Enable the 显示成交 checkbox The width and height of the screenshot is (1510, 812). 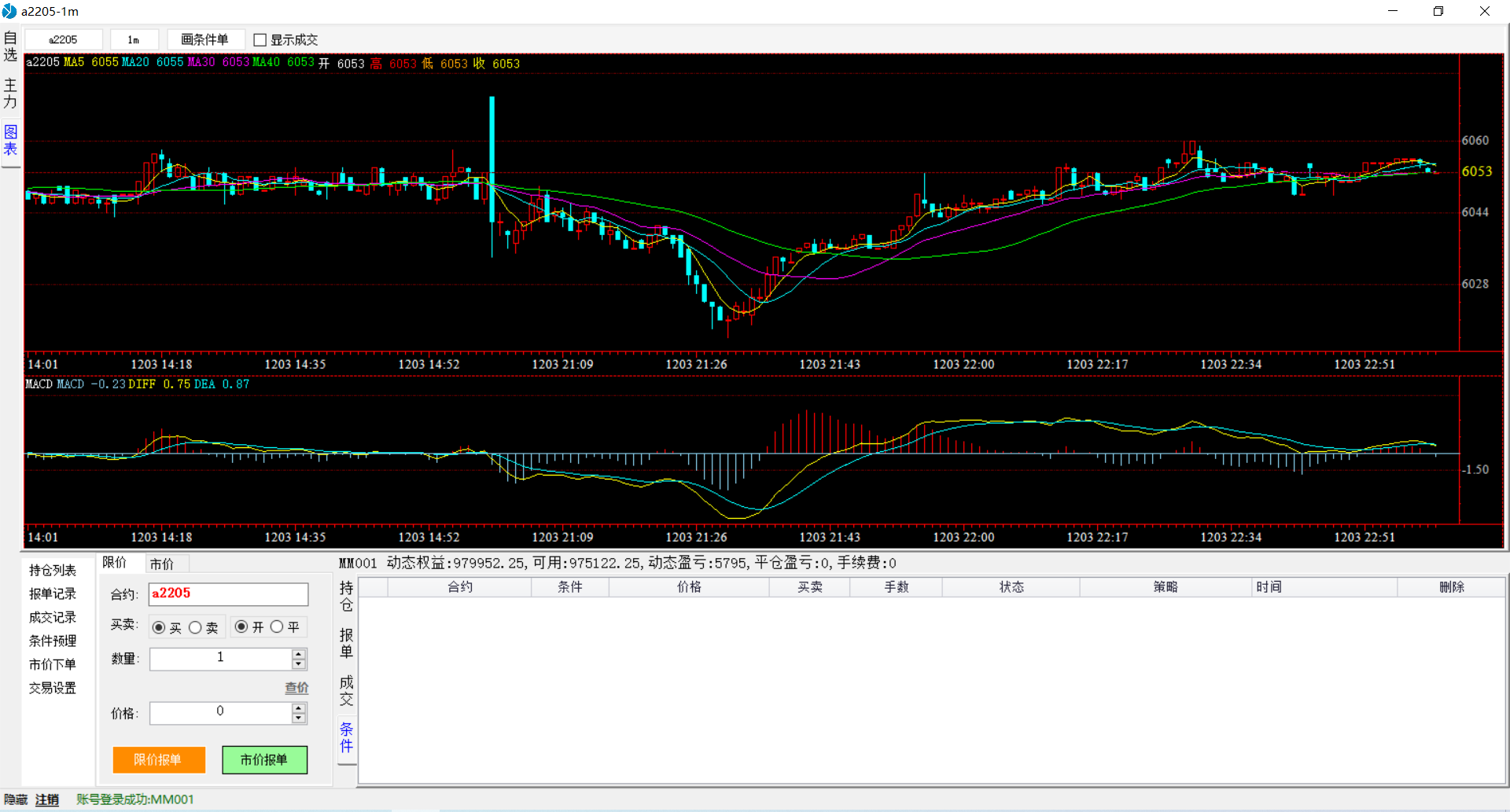(260, 40)
